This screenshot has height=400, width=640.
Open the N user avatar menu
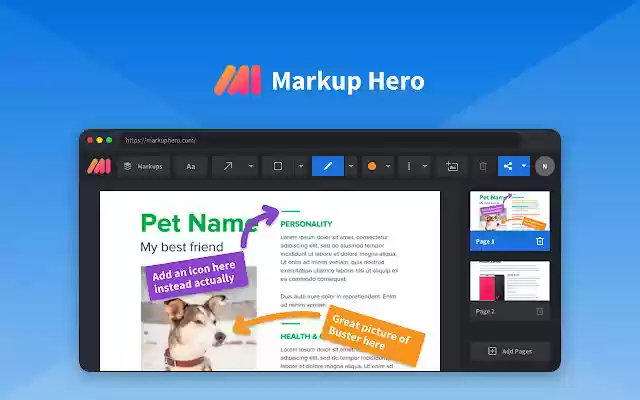544,166
